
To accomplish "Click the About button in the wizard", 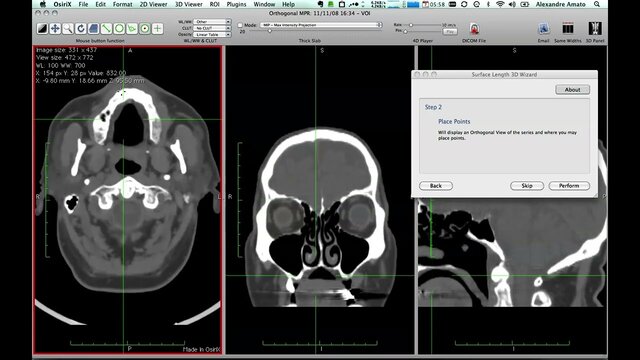I will pyautogui.click(x=572, y=90).
